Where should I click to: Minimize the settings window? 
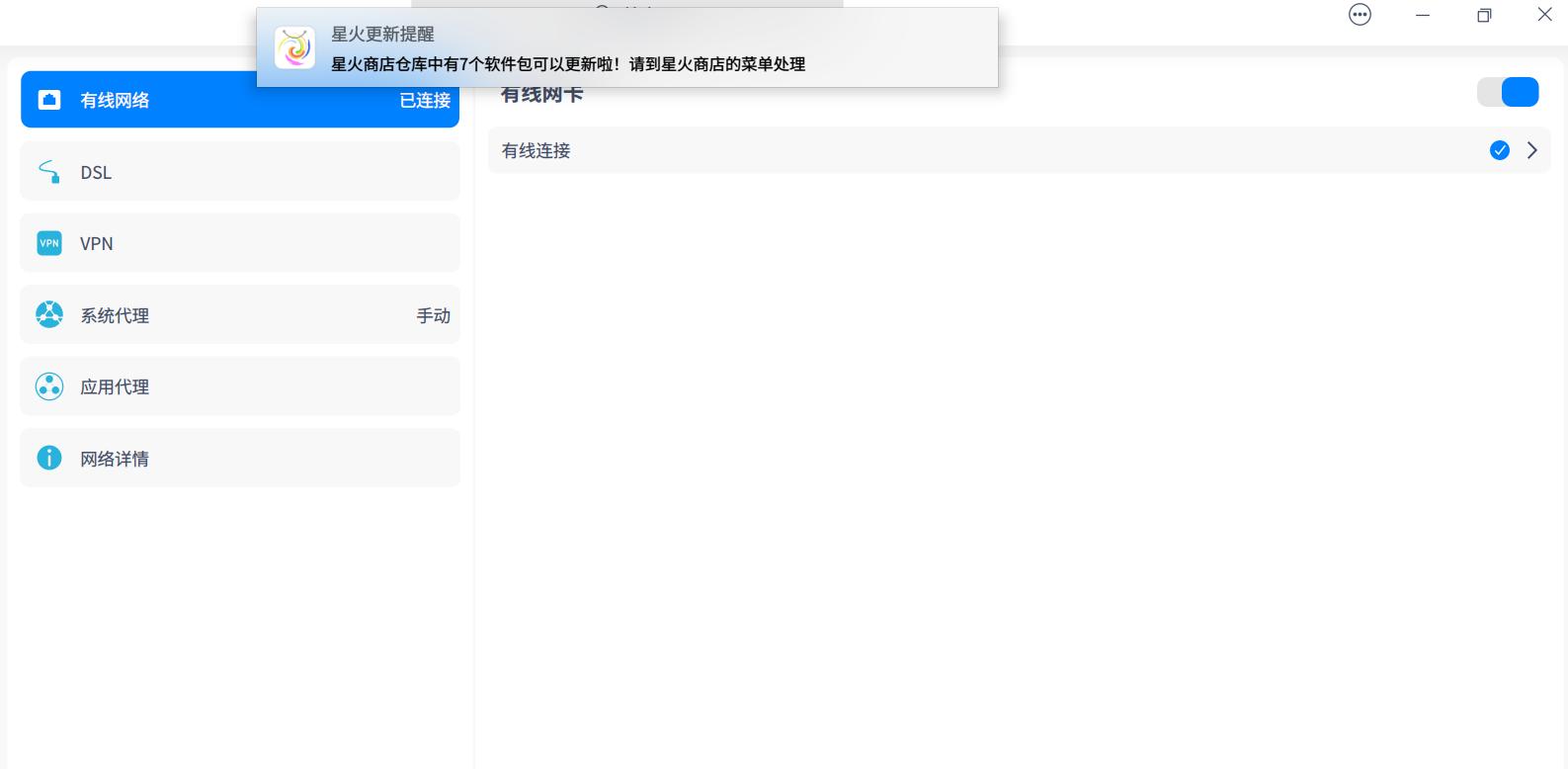click(x=1423, y=15)
